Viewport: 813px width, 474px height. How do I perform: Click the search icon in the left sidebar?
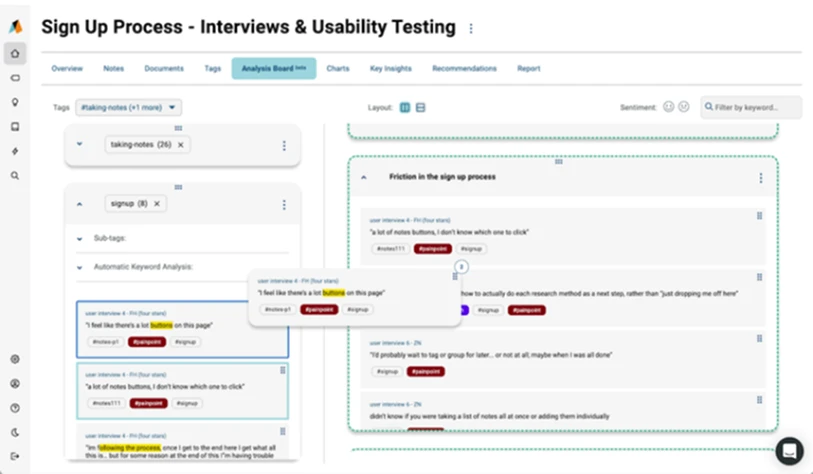pyautogui.click(x=15, y=175)
